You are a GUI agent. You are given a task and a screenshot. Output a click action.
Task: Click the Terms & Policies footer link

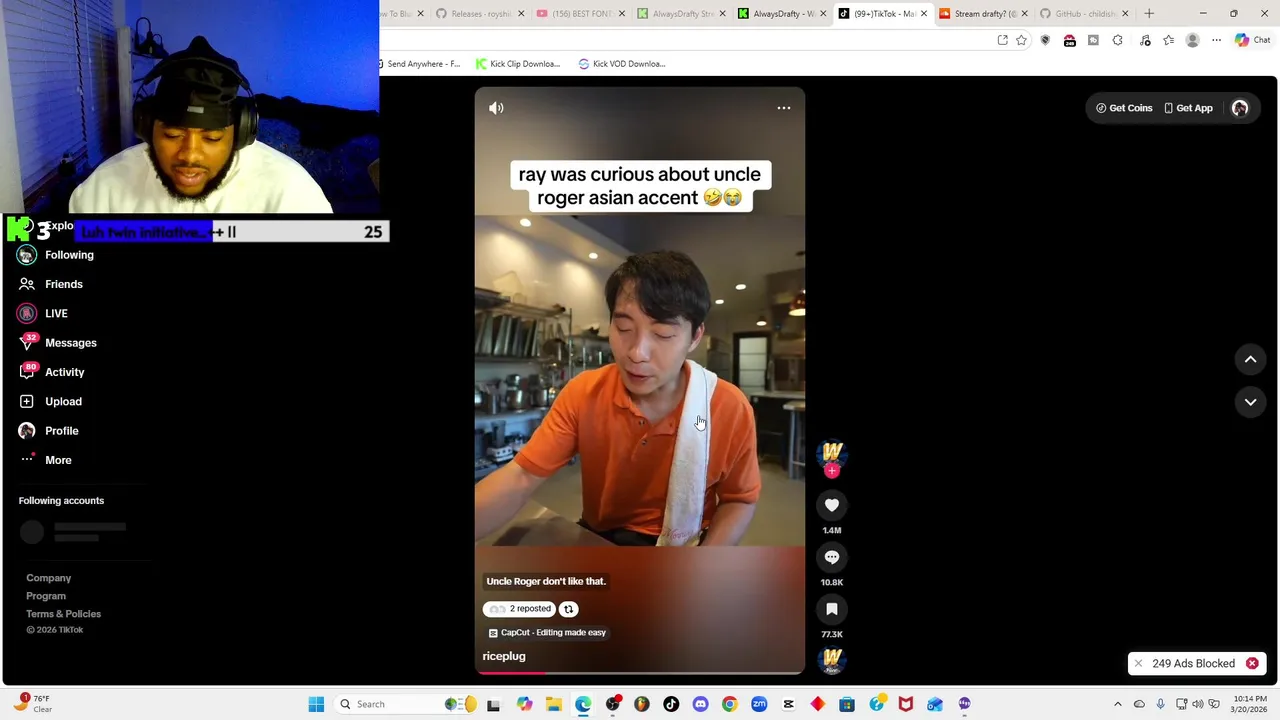(63, 614)
